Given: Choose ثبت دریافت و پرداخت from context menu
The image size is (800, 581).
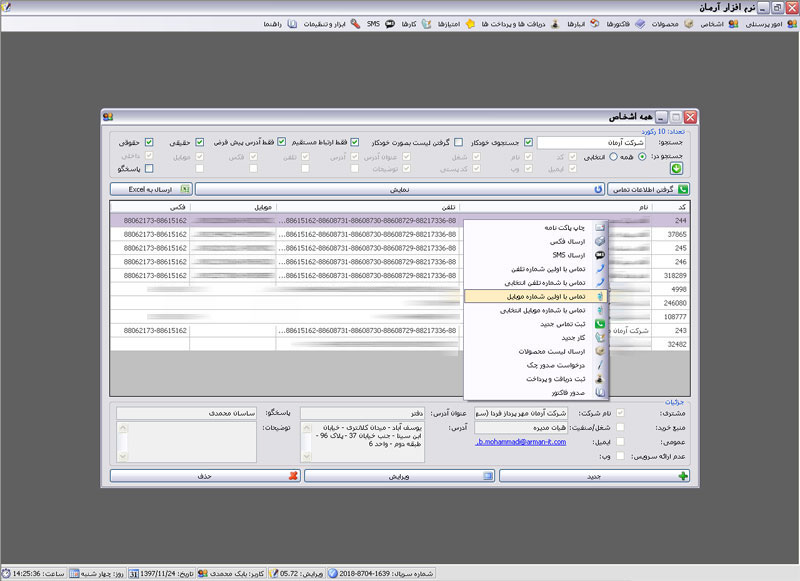Looking at the screenshot, I should 535,379.
